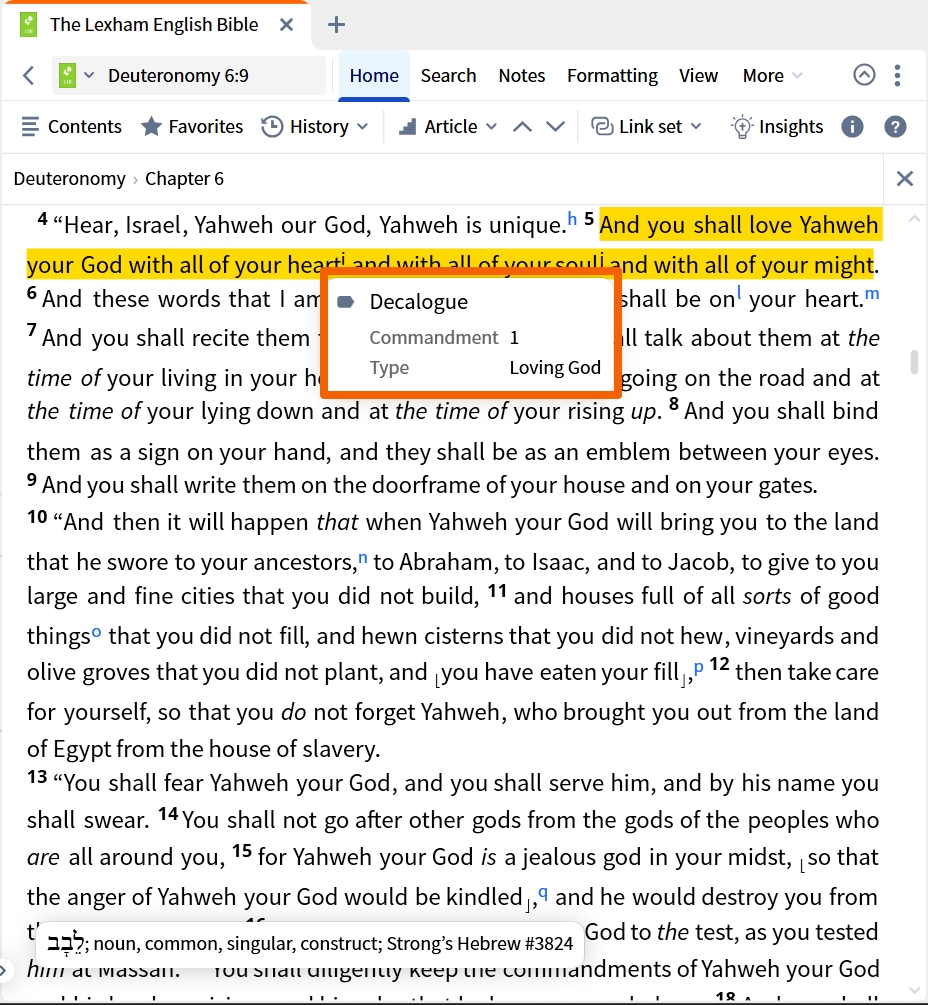Go to previous article with up arrow

coord(522,127)
